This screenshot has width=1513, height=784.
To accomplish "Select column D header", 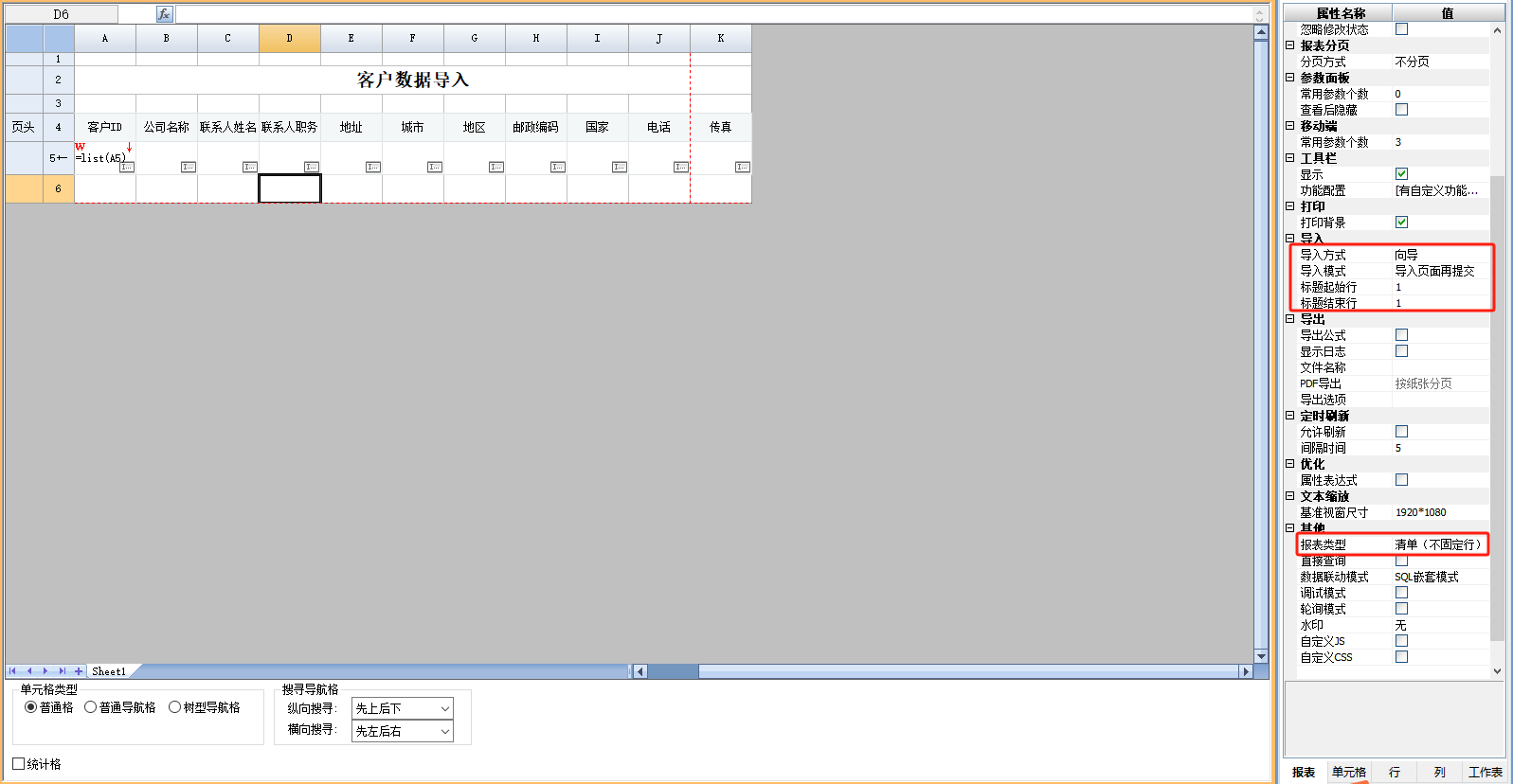I will [x=290, y=39].
